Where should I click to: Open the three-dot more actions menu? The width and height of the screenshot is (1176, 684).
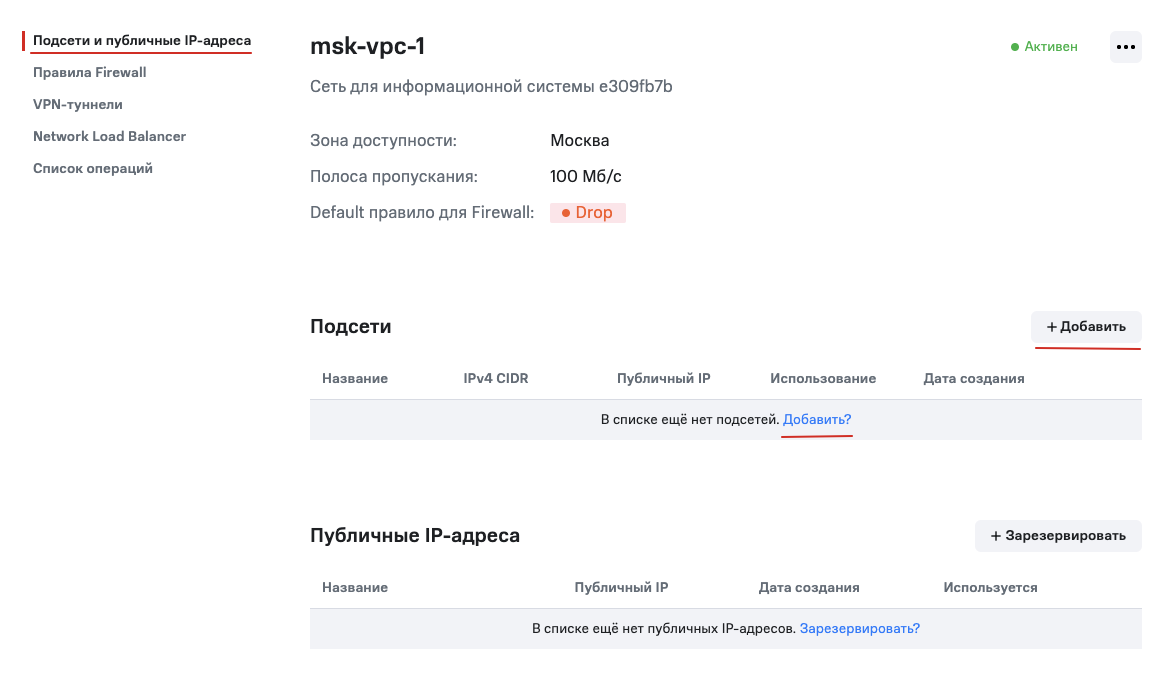[x=1126, y=47]
